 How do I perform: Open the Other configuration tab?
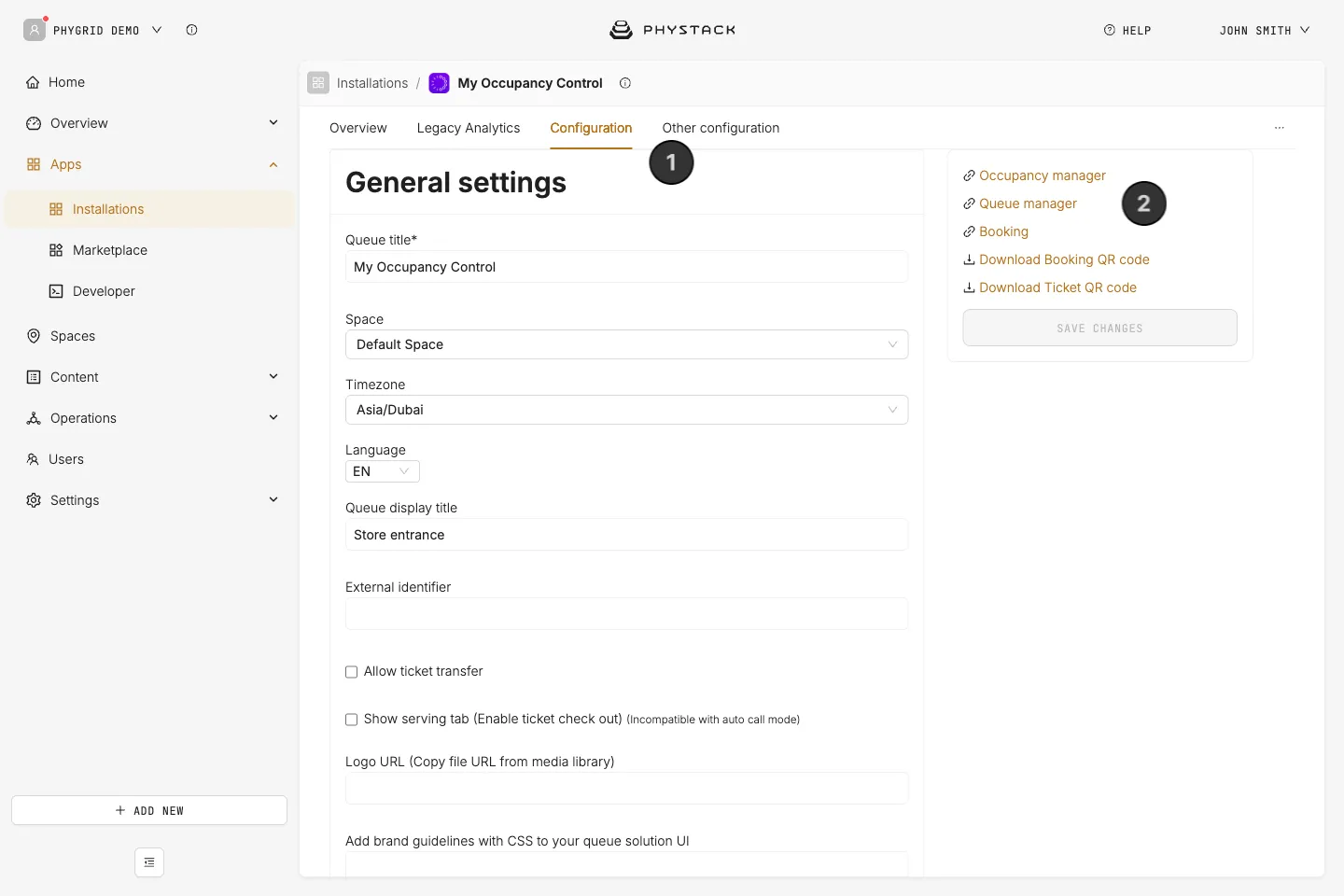(x=721, y=128)
